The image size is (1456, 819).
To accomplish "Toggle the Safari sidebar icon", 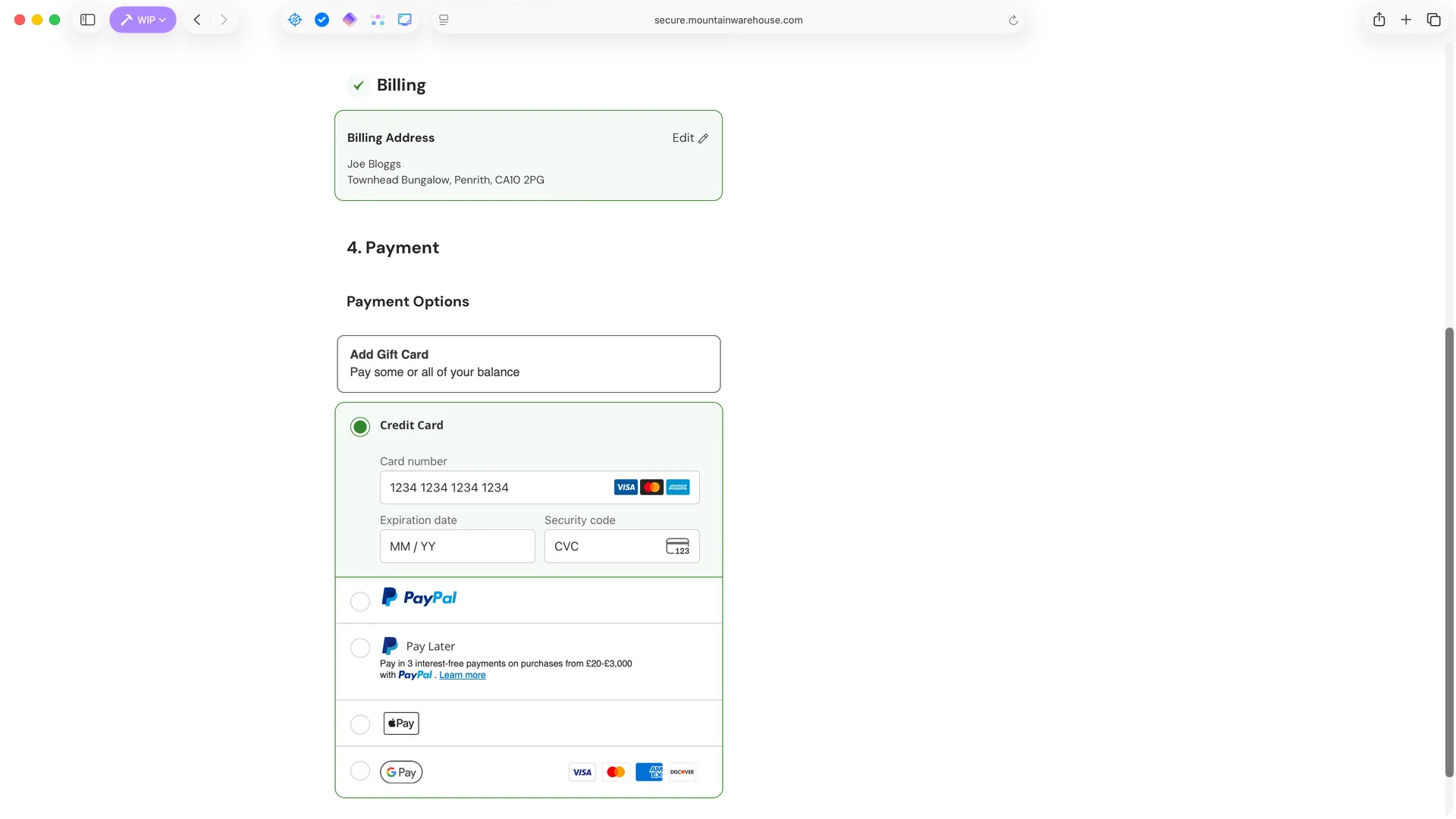I will coord(88,20).
